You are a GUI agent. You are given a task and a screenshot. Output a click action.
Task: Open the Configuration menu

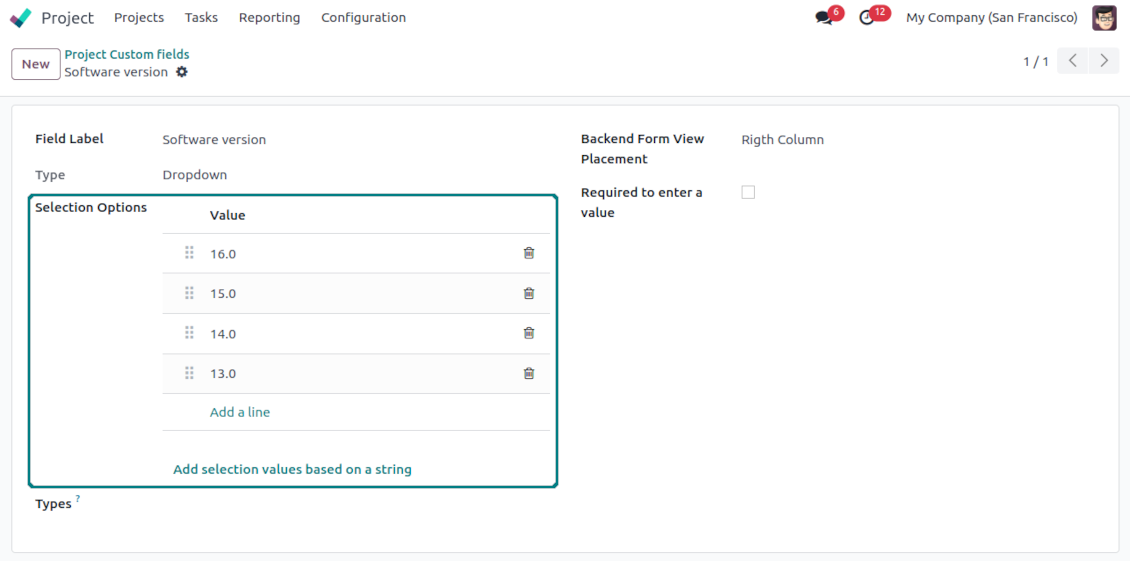pos(363,18)
